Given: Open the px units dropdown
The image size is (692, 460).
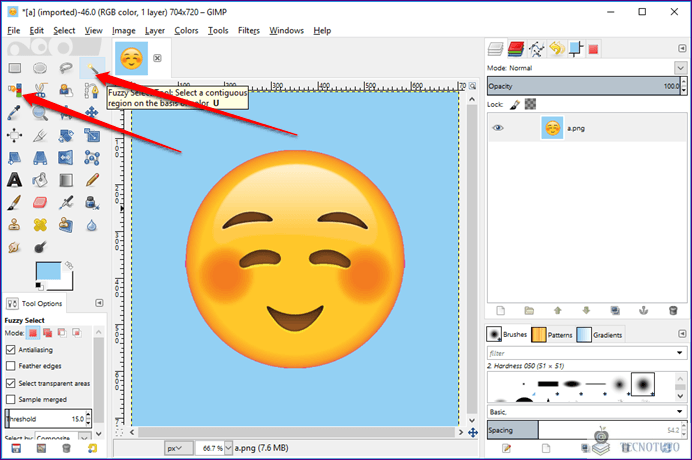Looking at the screenshot, I should (179, 448).
